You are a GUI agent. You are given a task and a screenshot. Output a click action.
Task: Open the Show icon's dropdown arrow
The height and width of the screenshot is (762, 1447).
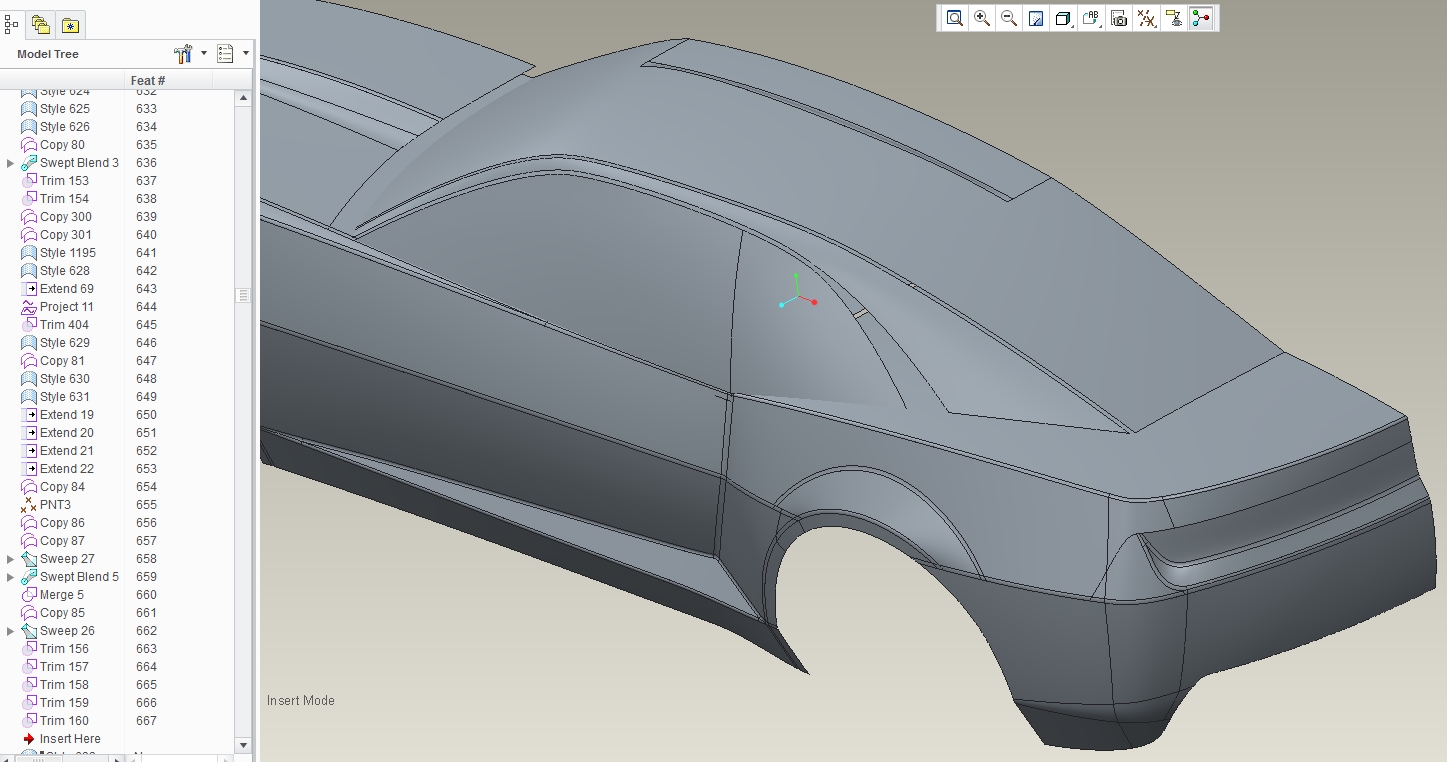(x=245, y=54)
